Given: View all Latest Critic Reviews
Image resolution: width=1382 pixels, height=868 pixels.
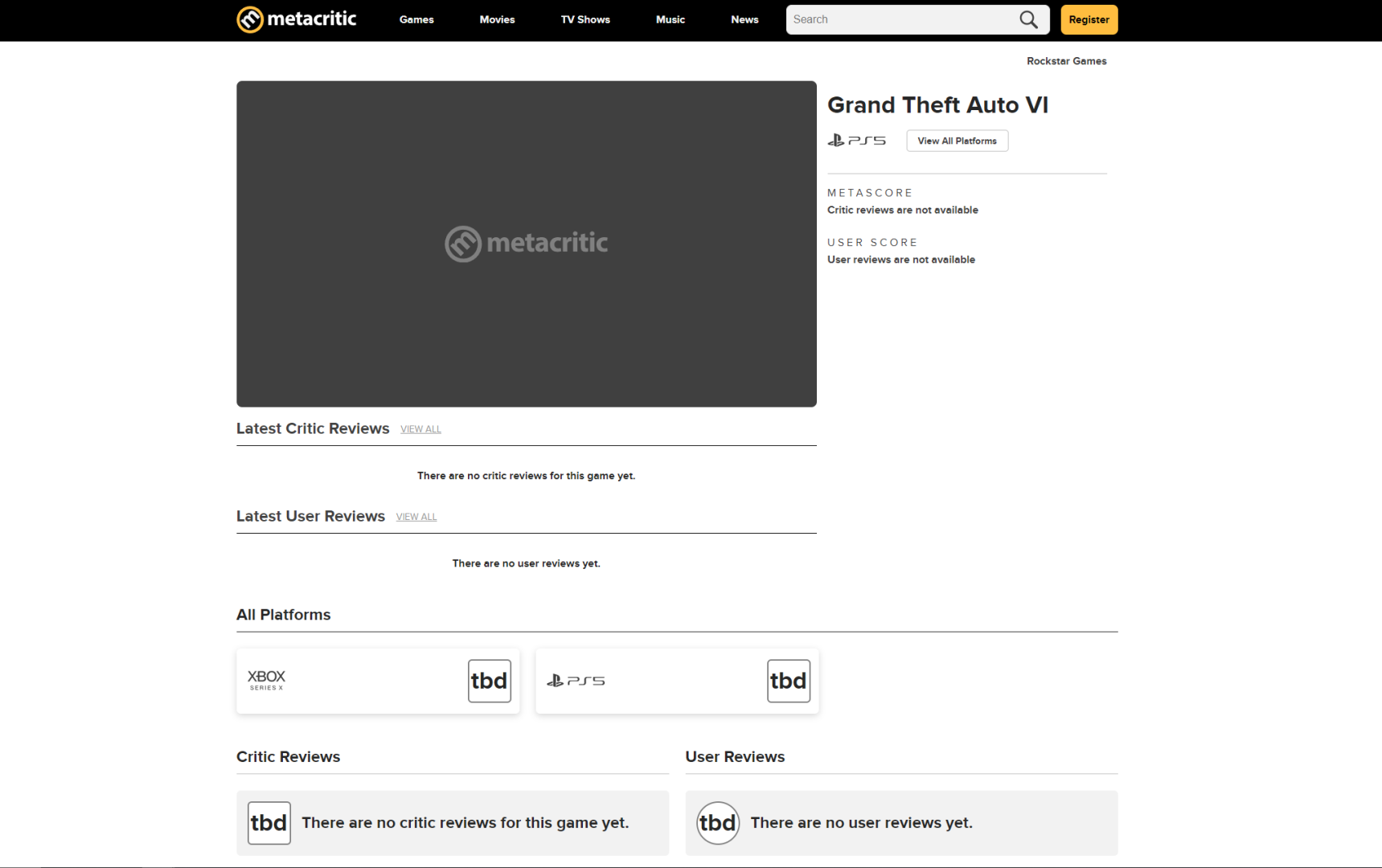Looking at the screenshot, I should point(421,429).
